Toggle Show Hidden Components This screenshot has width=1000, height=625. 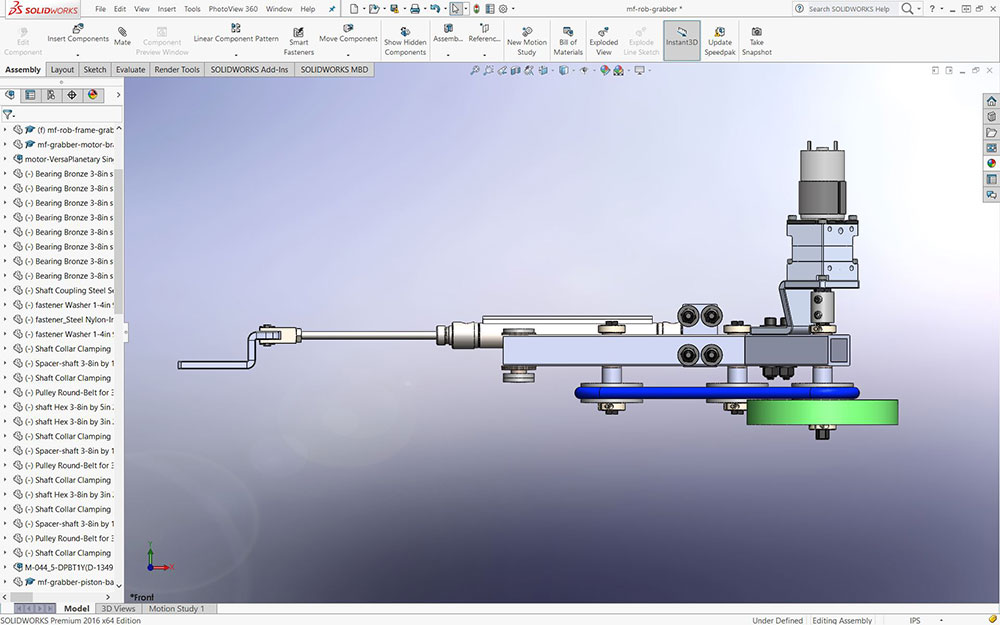pyautogui.click(x=405, y=32)
